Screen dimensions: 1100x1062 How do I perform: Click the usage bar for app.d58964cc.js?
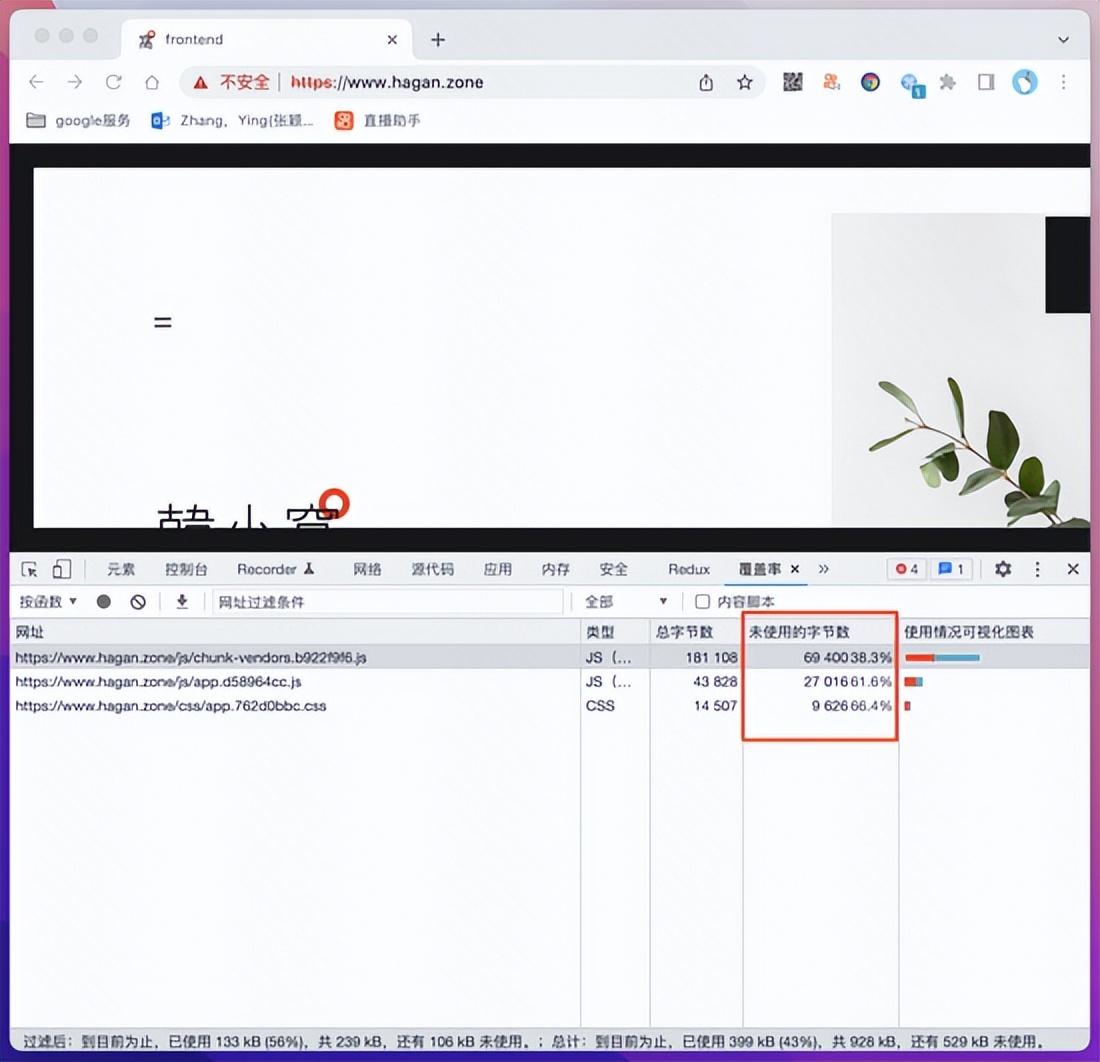click(913, 681)
